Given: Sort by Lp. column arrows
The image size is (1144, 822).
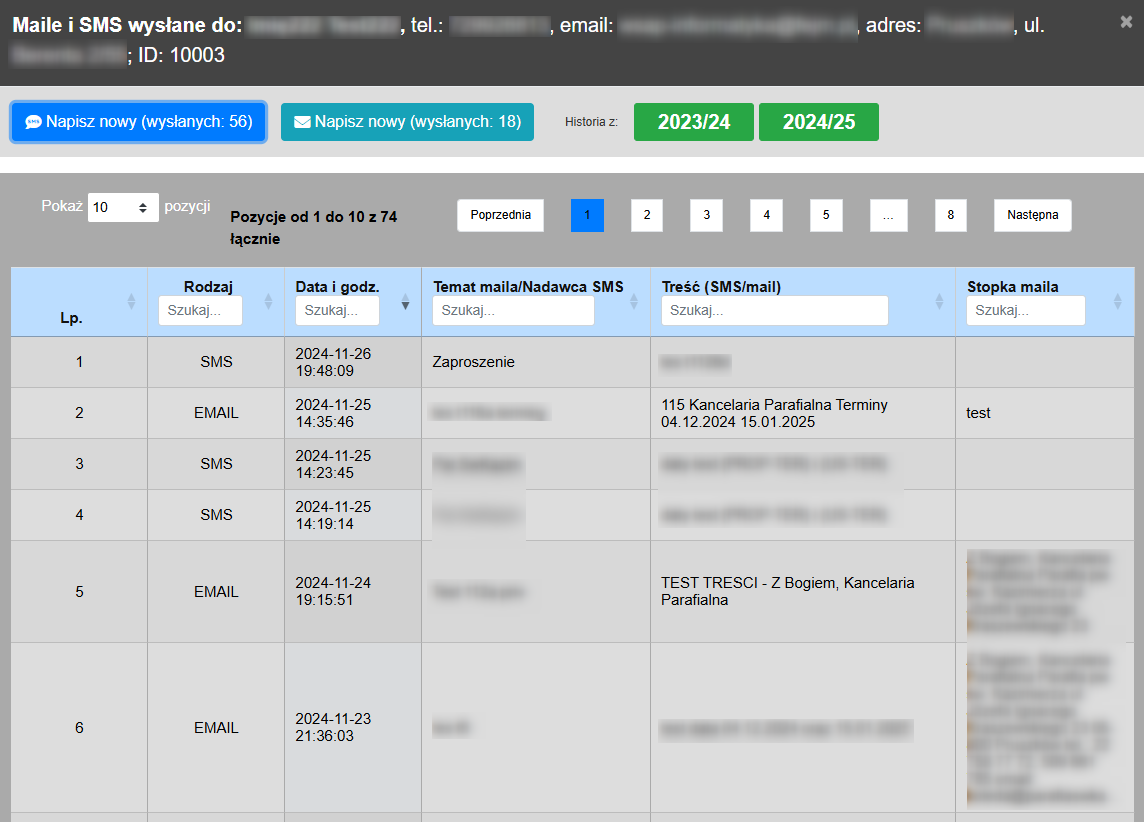Looking at the screenshot, I should pos(131,301).
